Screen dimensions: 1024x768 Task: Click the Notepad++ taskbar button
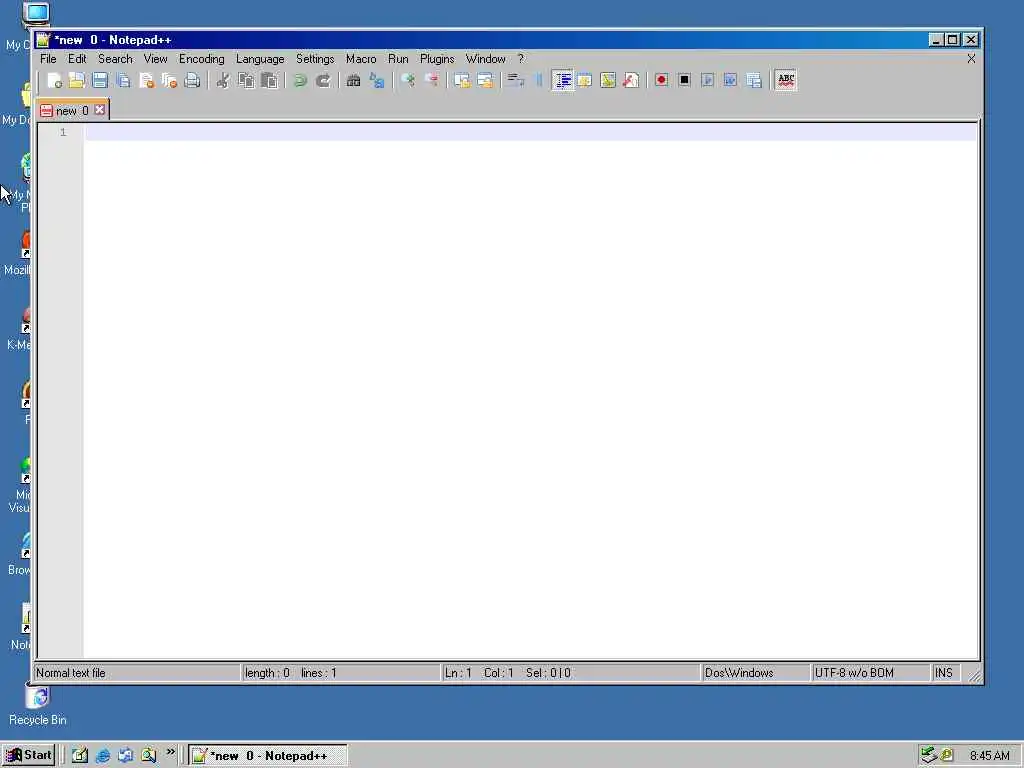coord(268,756)
